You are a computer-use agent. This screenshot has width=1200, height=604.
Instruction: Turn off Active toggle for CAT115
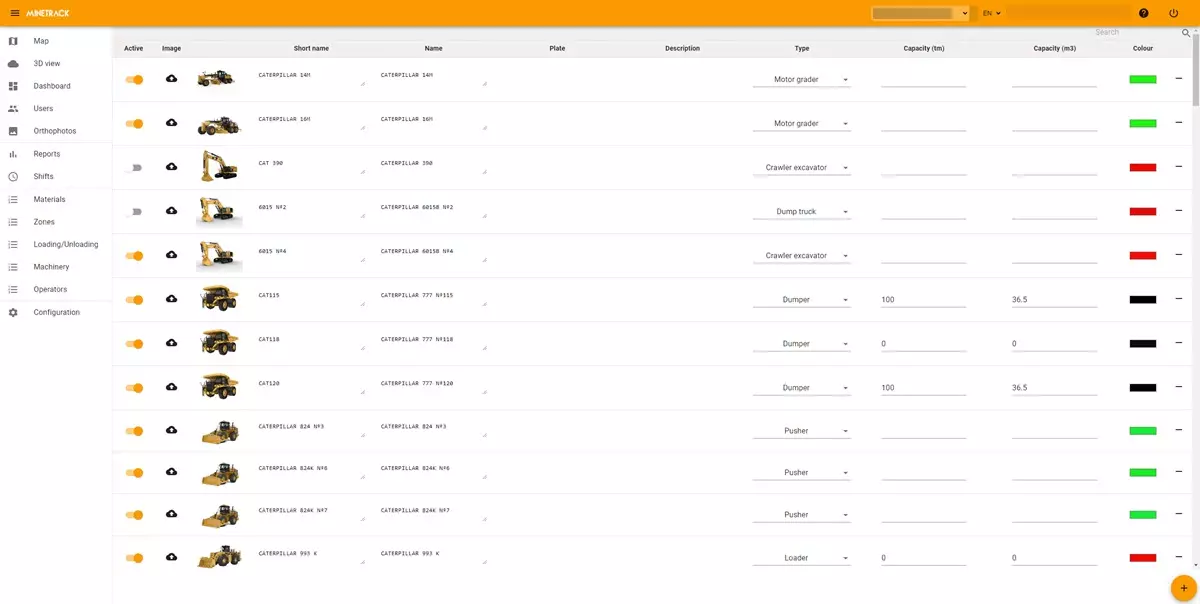[134, 300]
